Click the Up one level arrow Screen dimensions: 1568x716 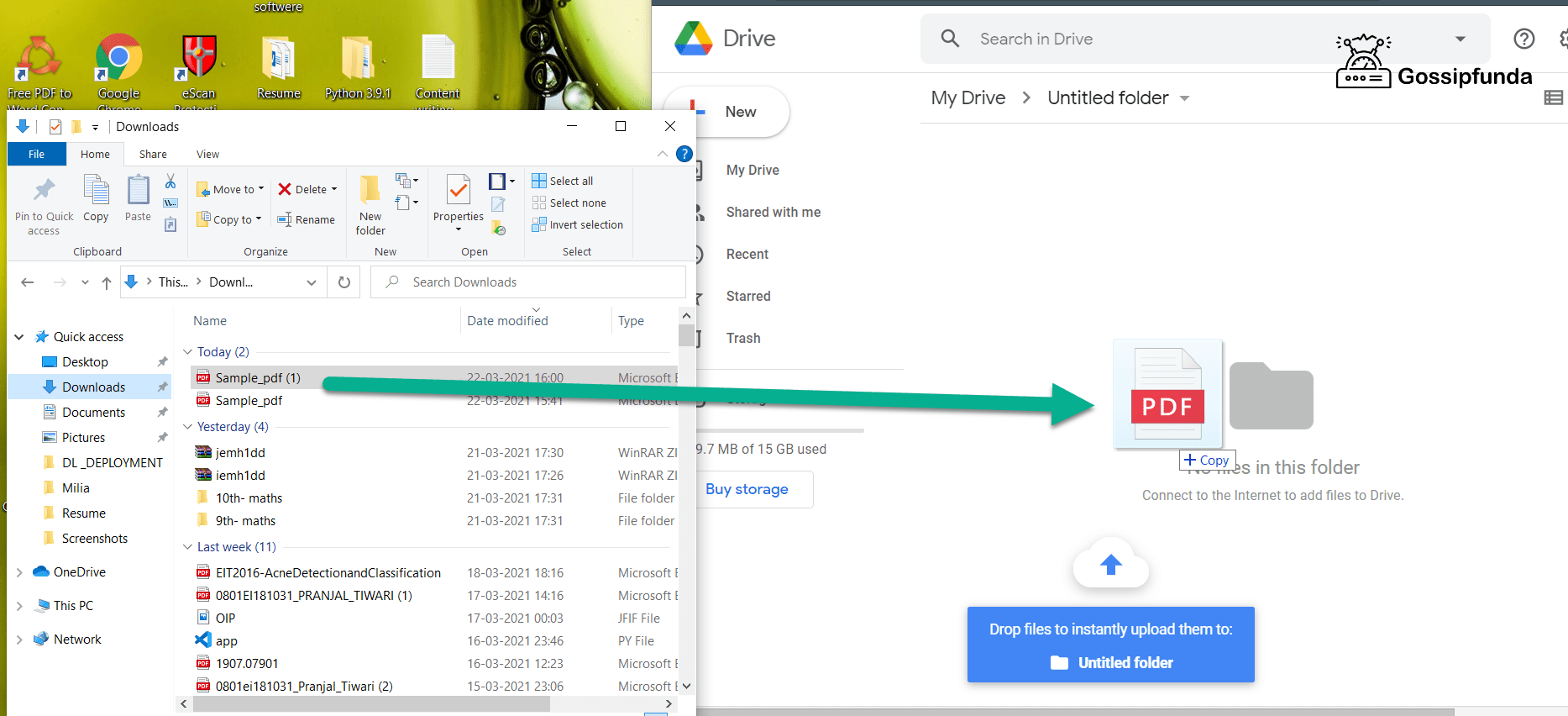tap(107, 282)
